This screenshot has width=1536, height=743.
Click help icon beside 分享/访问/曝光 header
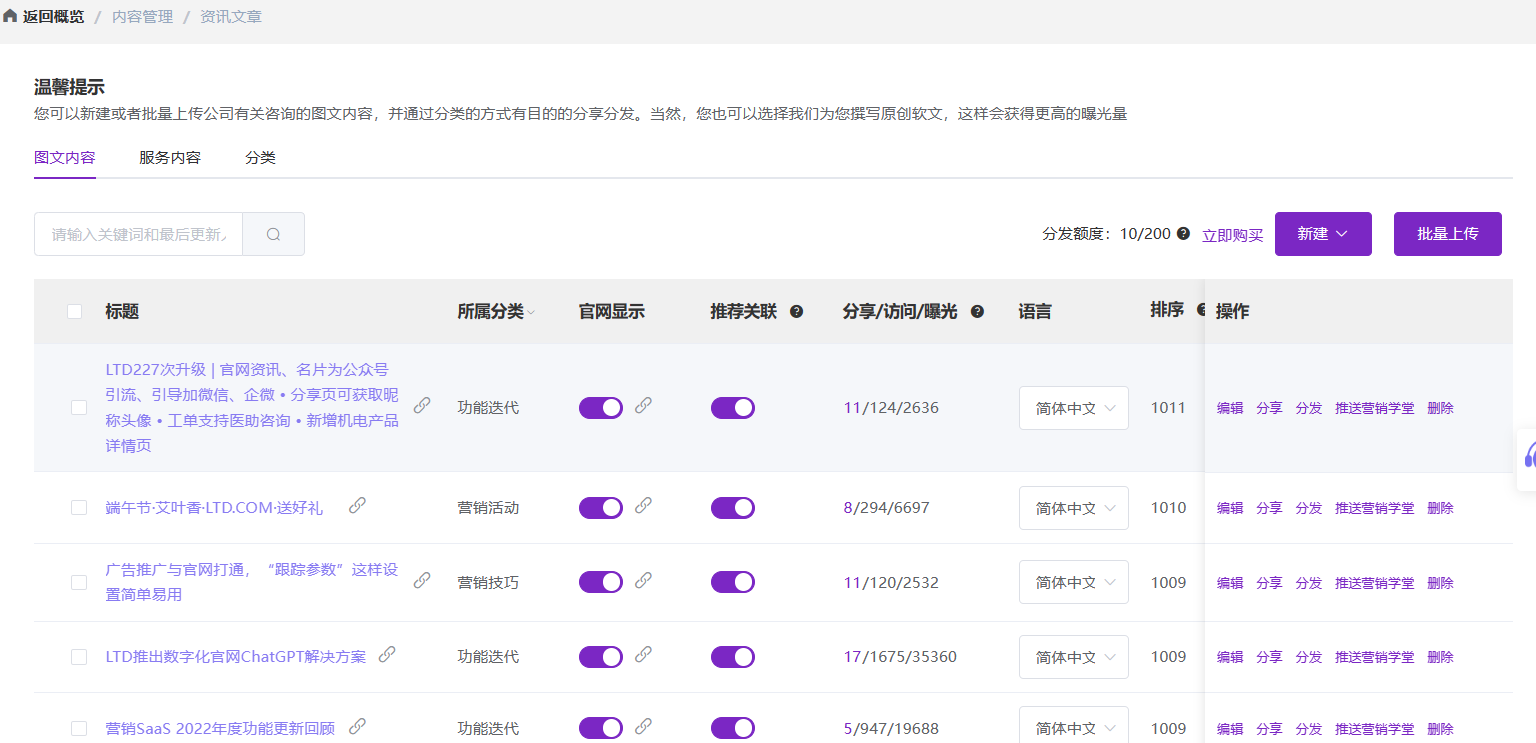(x=977, y=311)
